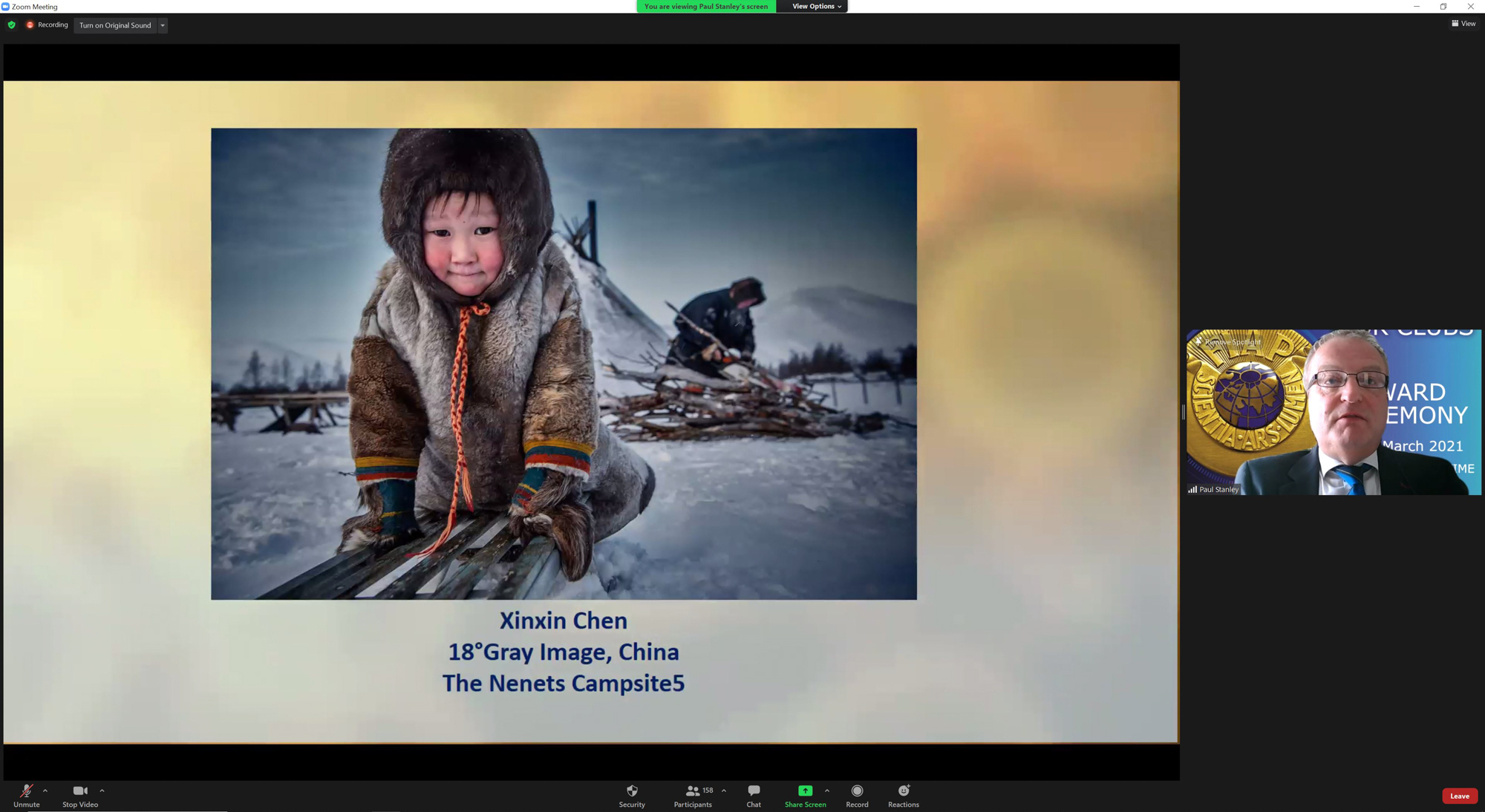Open the Participants panel
Screen dimensions: 1485x812
click(x=693, y=795)
